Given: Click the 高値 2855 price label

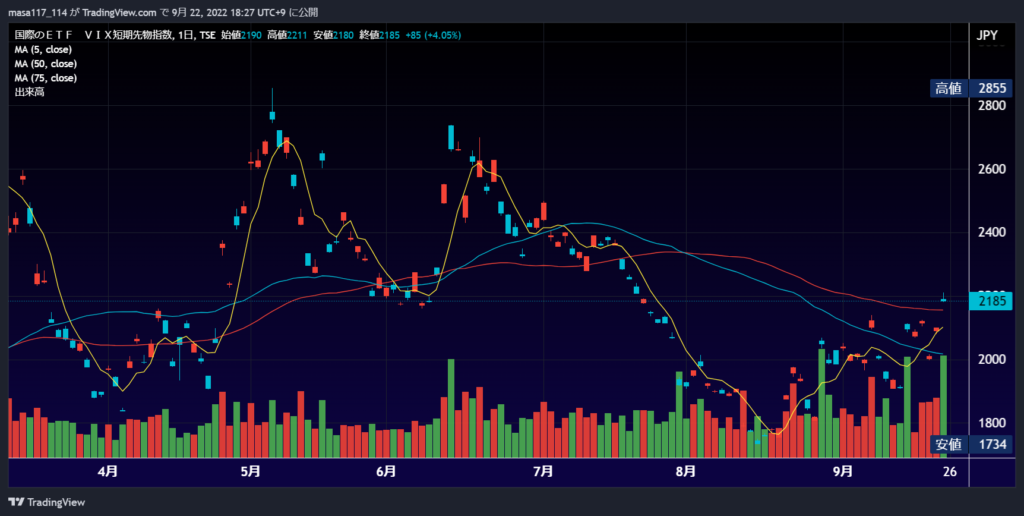Looking at the screenshot, I should pyautogui.click(x=971, y=88).
